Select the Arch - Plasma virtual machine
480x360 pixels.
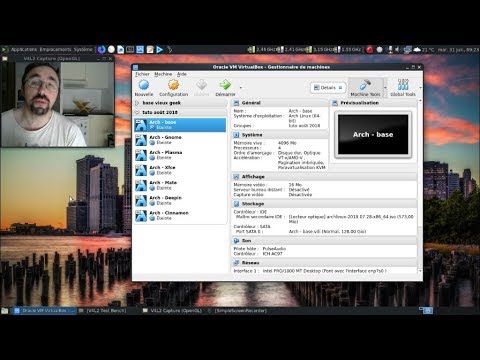click(x=180, y=155)
